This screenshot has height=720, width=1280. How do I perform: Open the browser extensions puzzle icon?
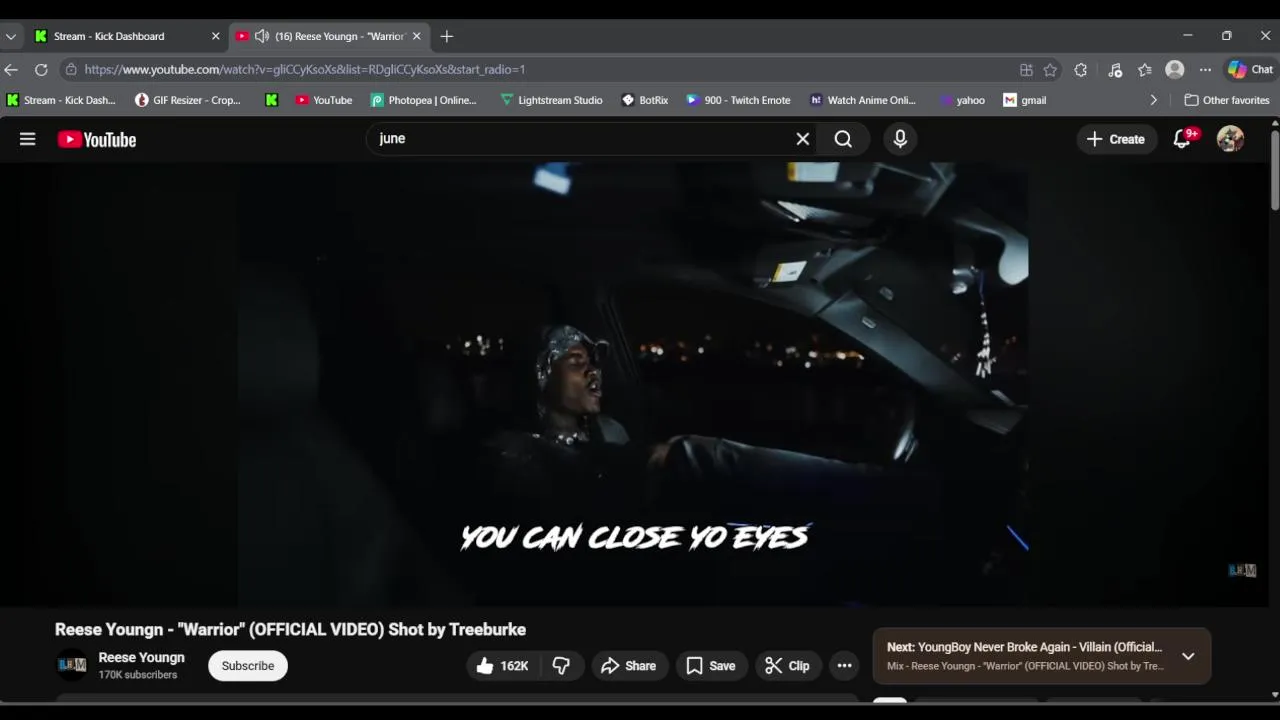(x=1081, y=70)
